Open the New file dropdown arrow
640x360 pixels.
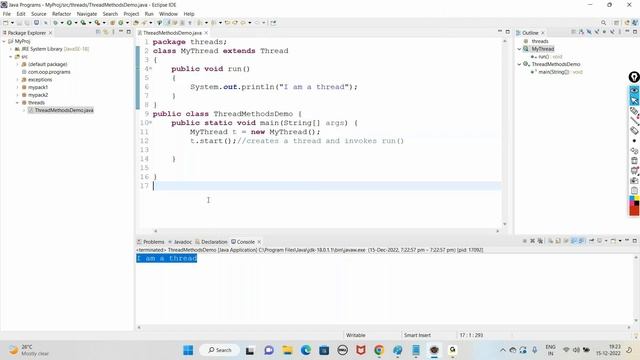click(x=12, y=23)
